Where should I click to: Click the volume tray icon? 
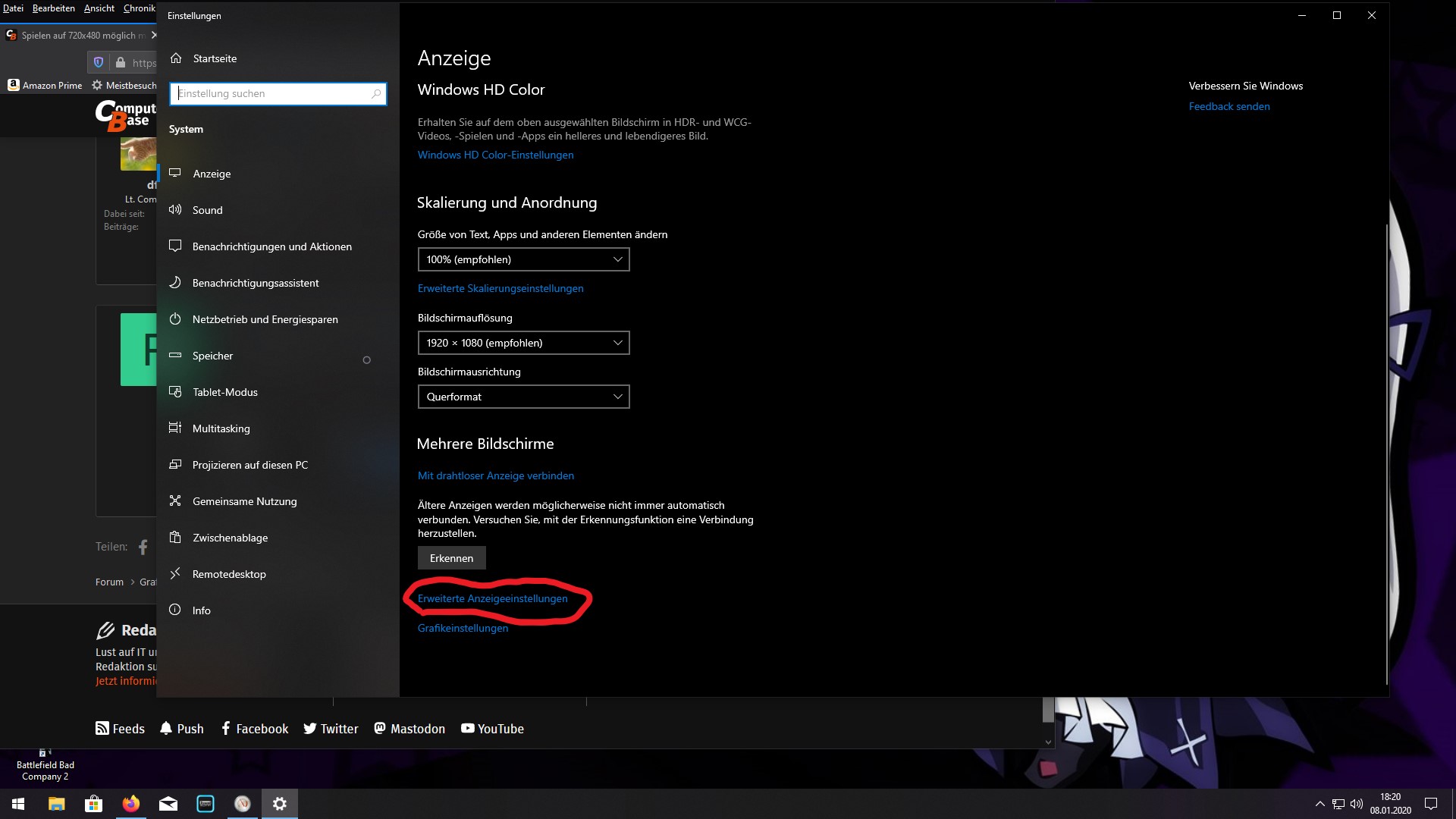click(x=1356, y=804)
